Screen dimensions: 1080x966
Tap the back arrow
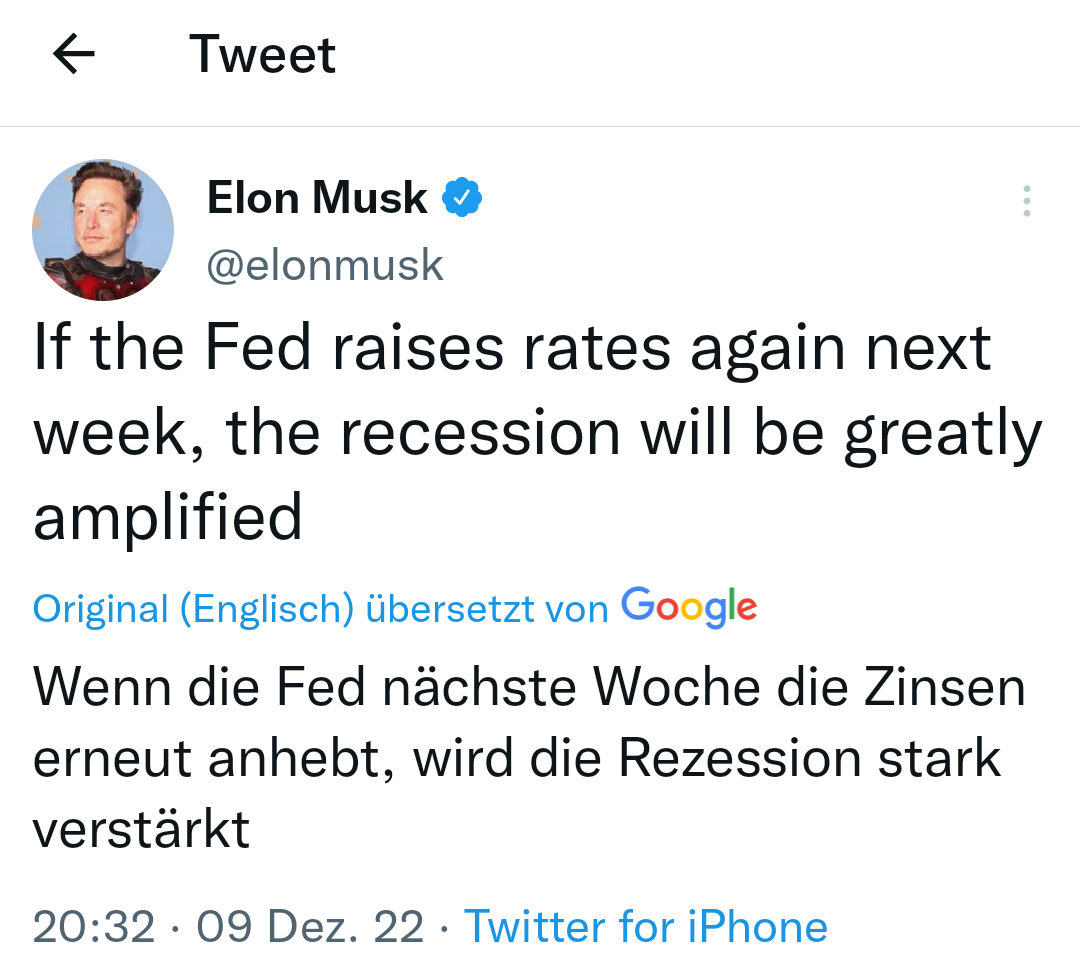74,54
